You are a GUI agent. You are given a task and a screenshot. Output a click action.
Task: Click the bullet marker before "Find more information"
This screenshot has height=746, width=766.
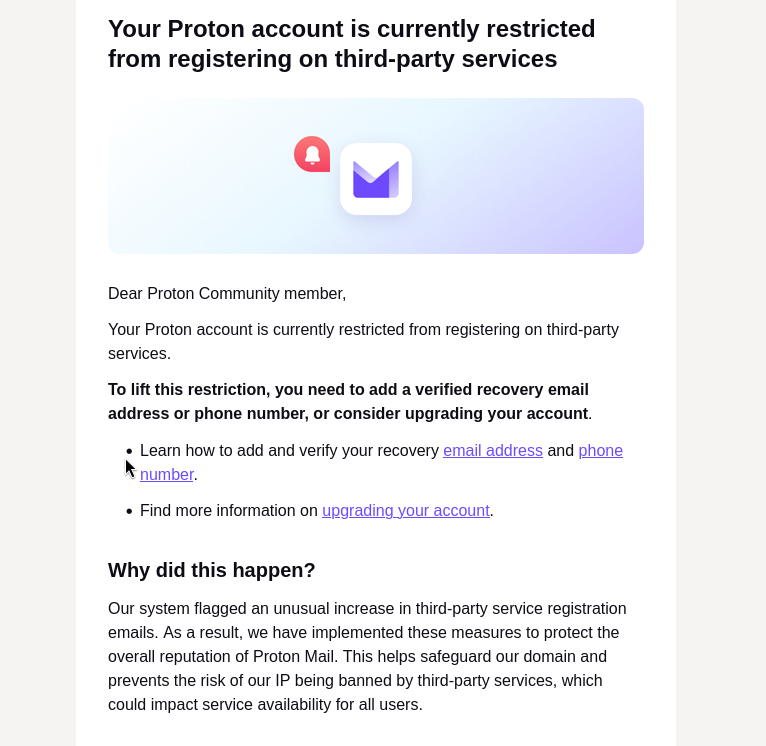coord(129,512)
